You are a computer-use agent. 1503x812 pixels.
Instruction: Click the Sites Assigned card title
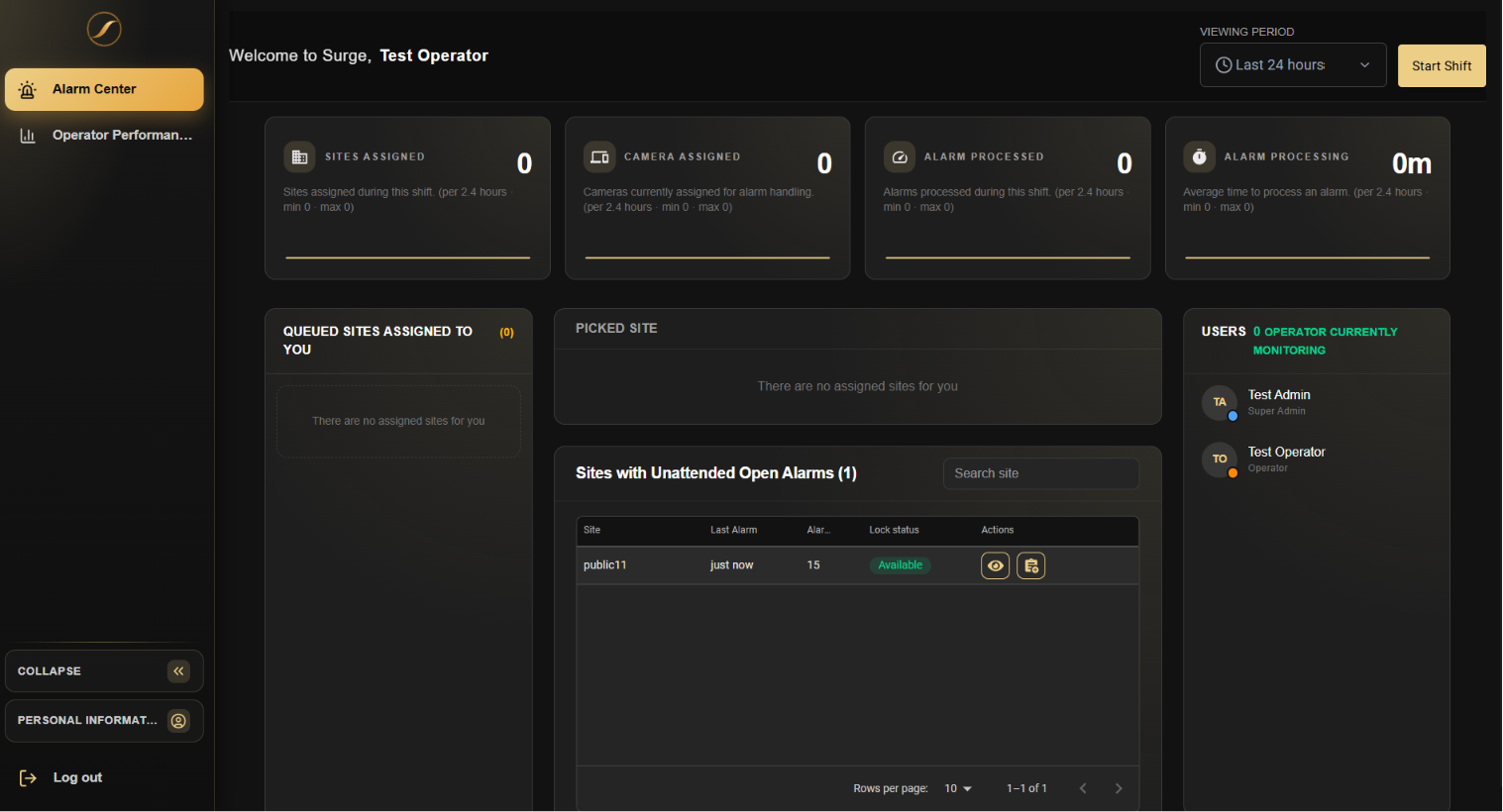click(x=375, y=156)
